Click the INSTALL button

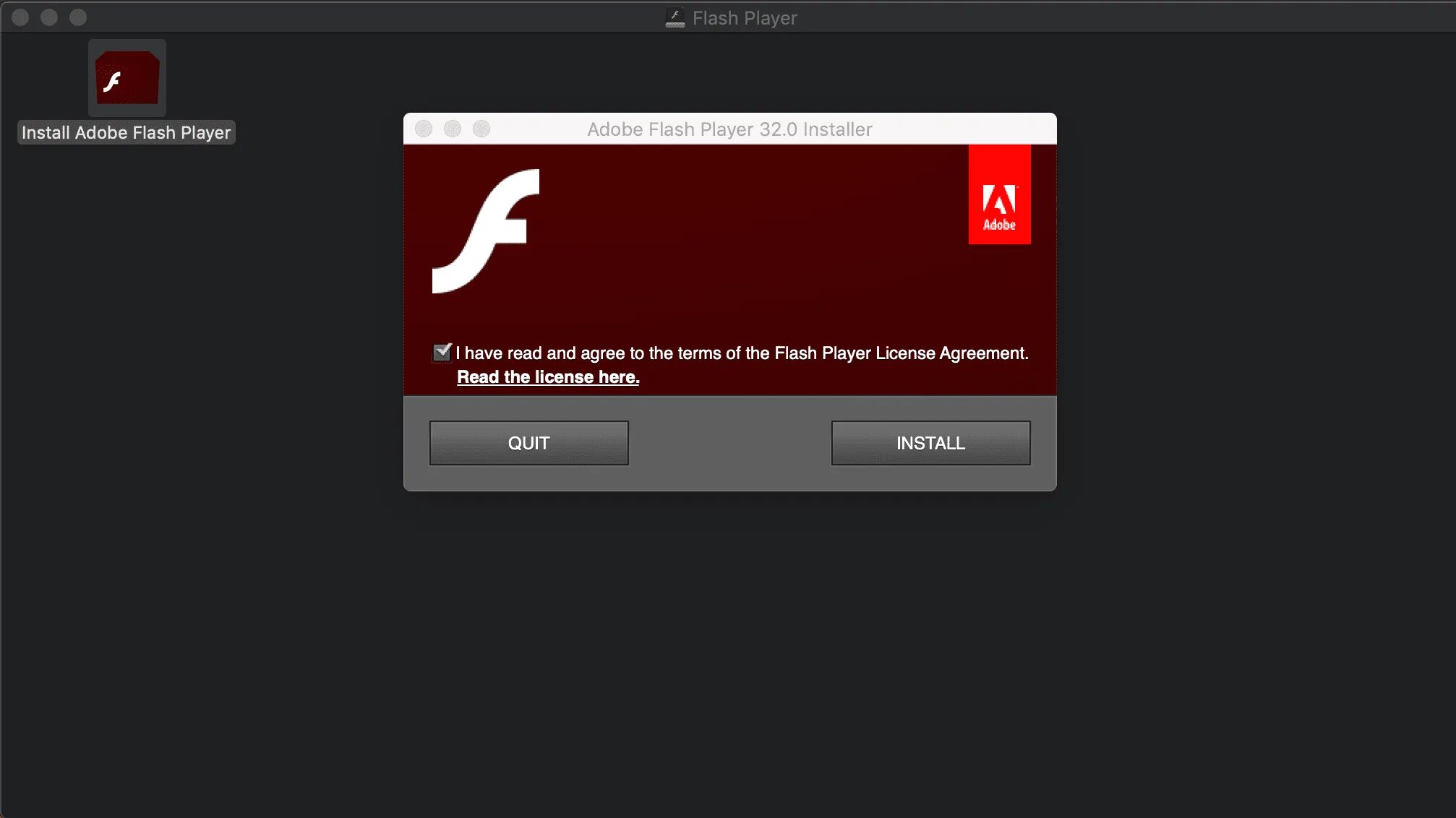pos(930,443)
